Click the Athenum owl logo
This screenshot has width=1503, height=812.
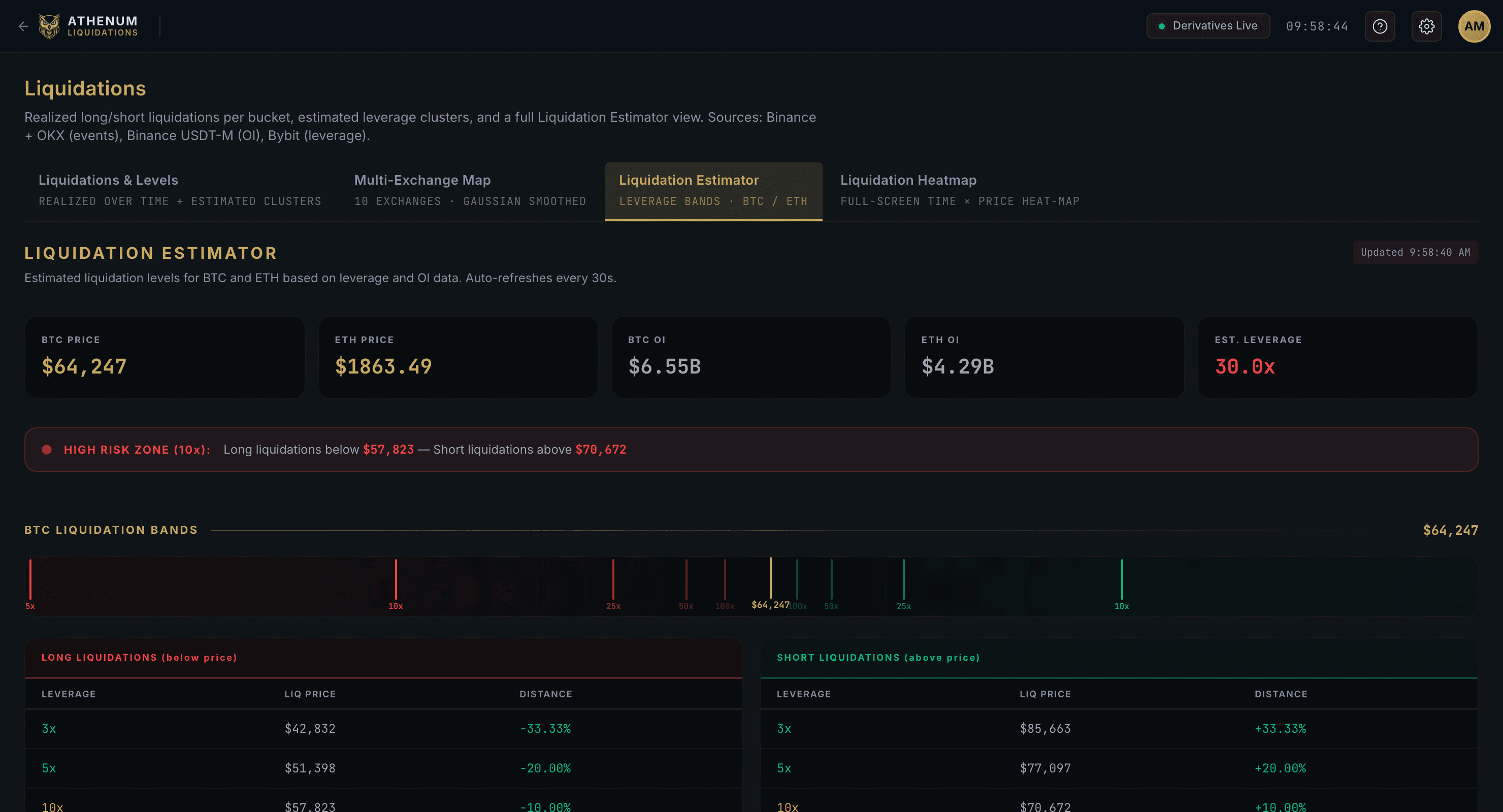[49, 26]
